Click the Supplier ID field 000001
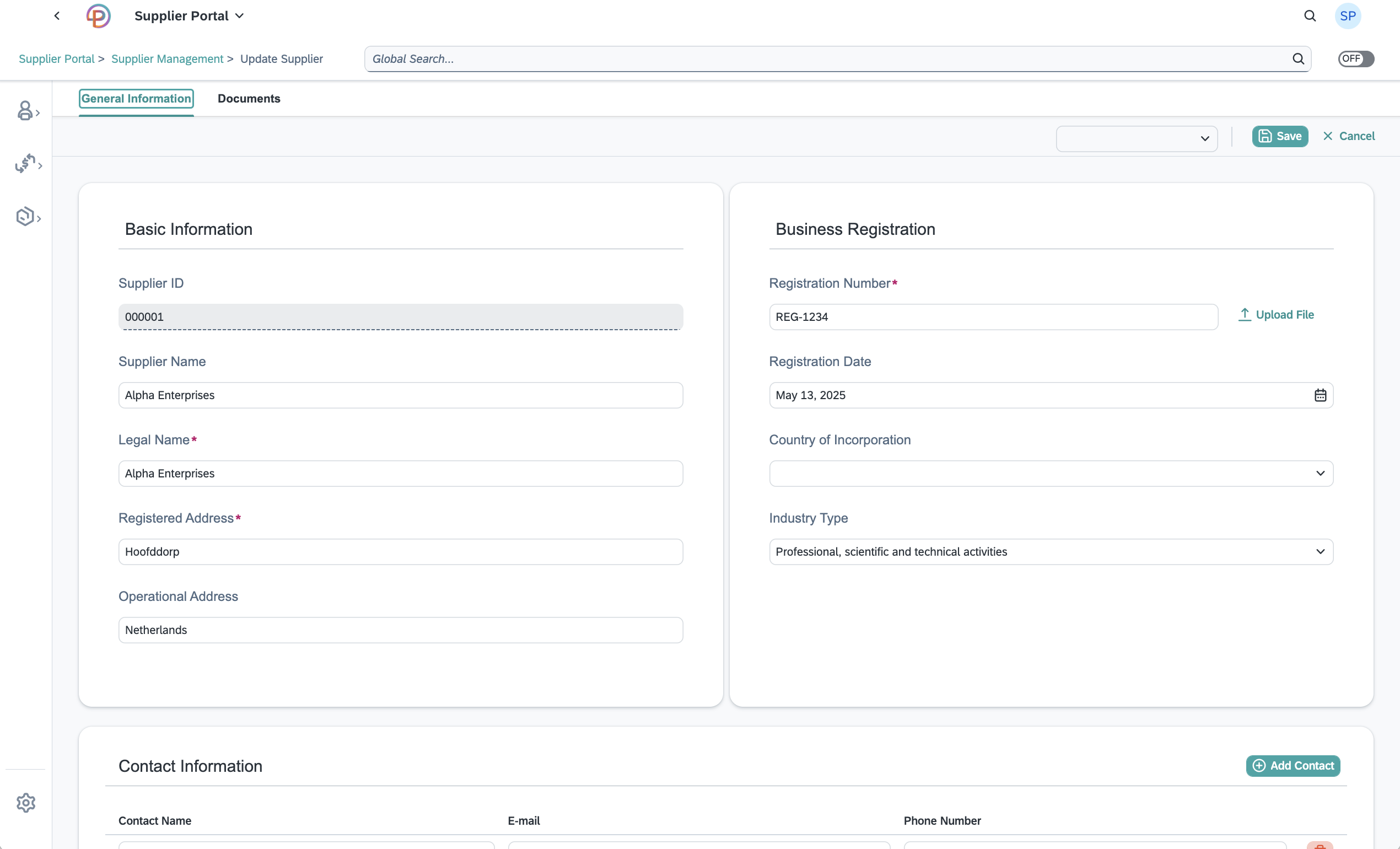The width and height of the screenshot is (1400, 849). pyautogui.click(x=401, y=317)
